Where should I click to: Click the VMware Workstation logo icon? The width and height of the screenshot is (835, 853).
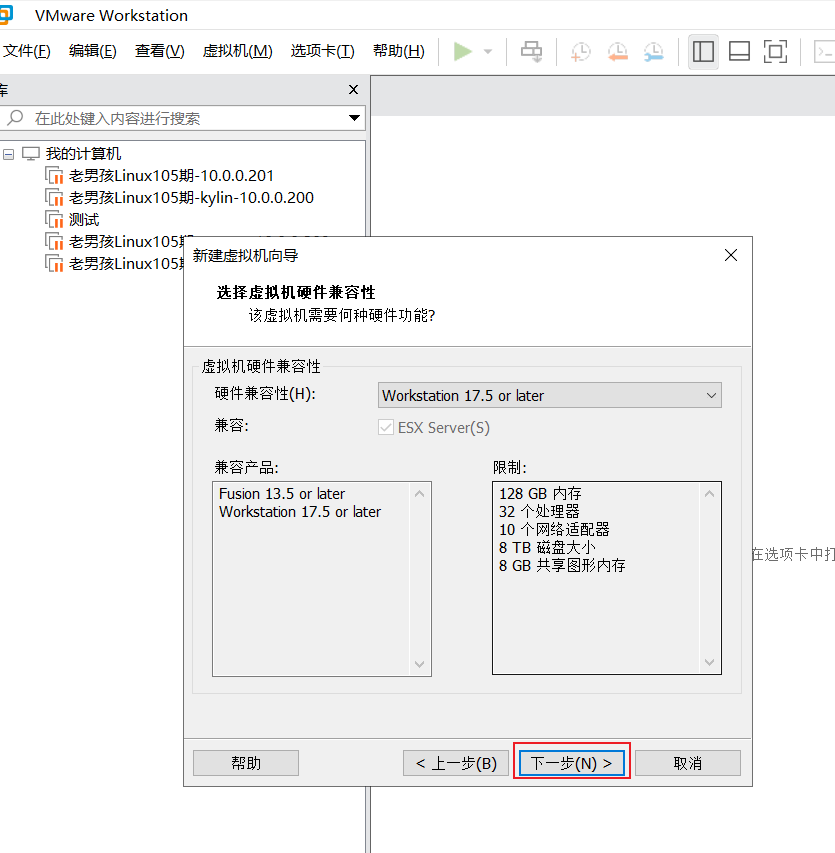click(6, 15)
